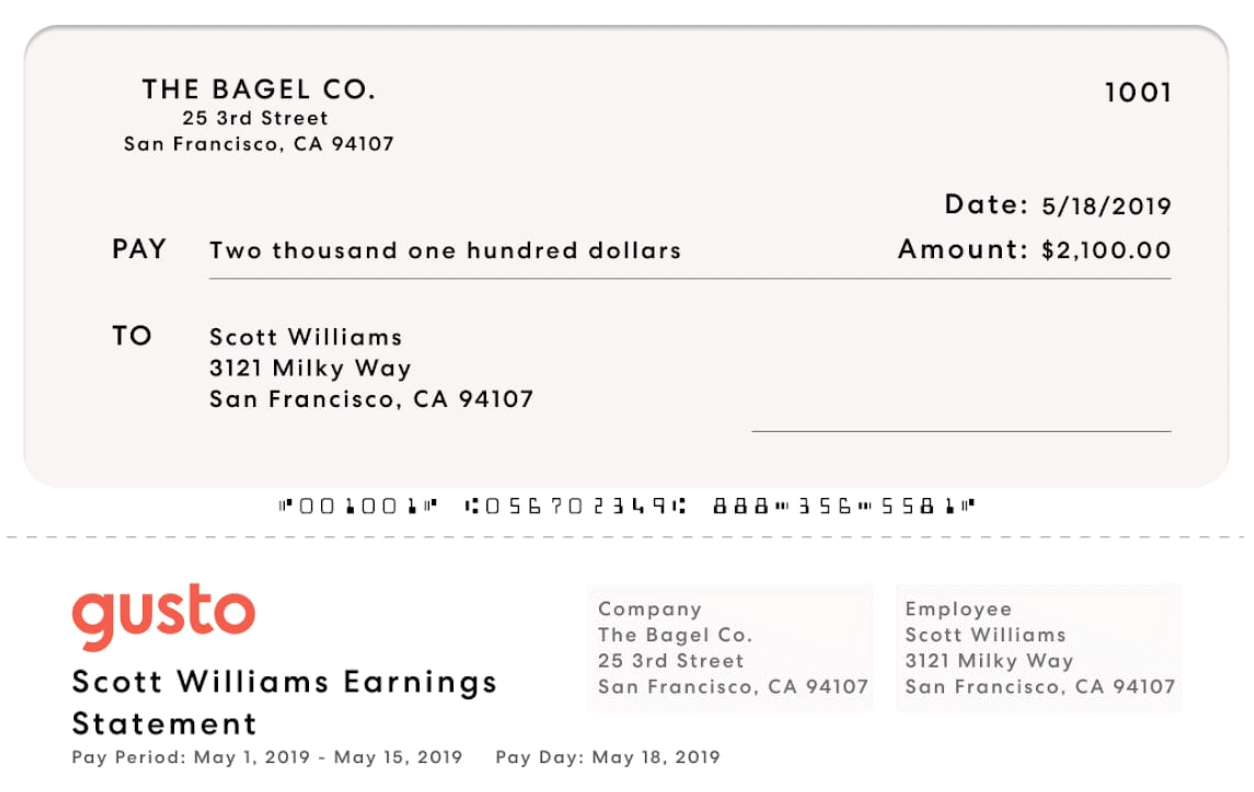The width and height of the screenshot is (1254, 792).
Task: Click payee name Scott Williams on the check
Action: (x=305, y=337)
